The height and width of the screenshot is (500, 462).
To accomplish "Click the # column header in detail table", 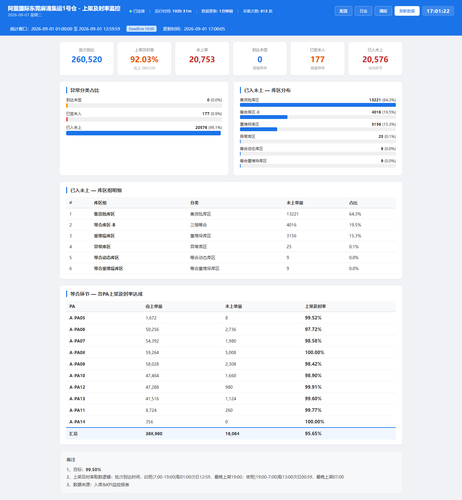I will click(71, 203).
